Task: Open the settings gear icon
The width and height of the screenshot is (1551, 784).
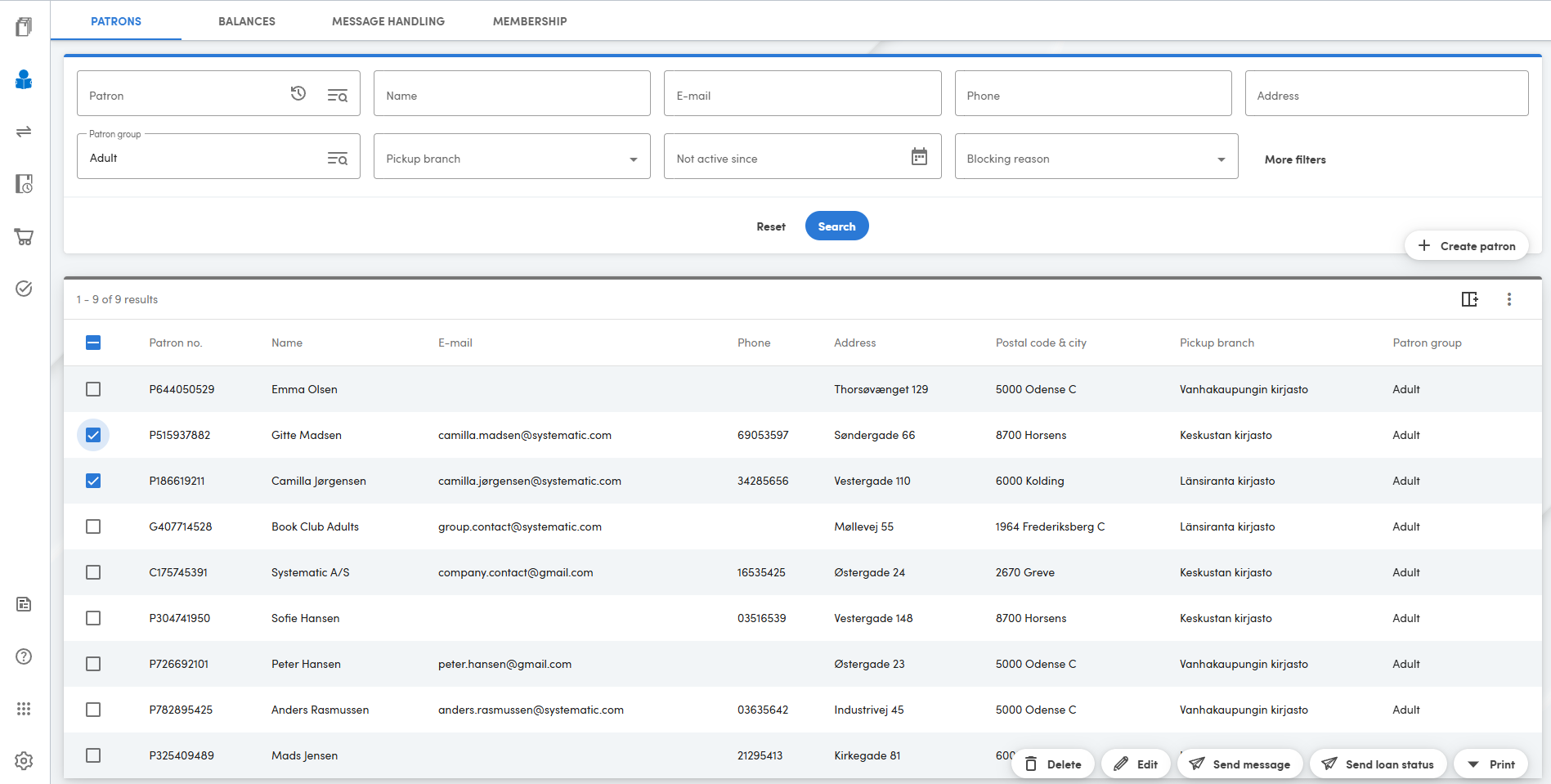Action: click(x=24, y=761)
